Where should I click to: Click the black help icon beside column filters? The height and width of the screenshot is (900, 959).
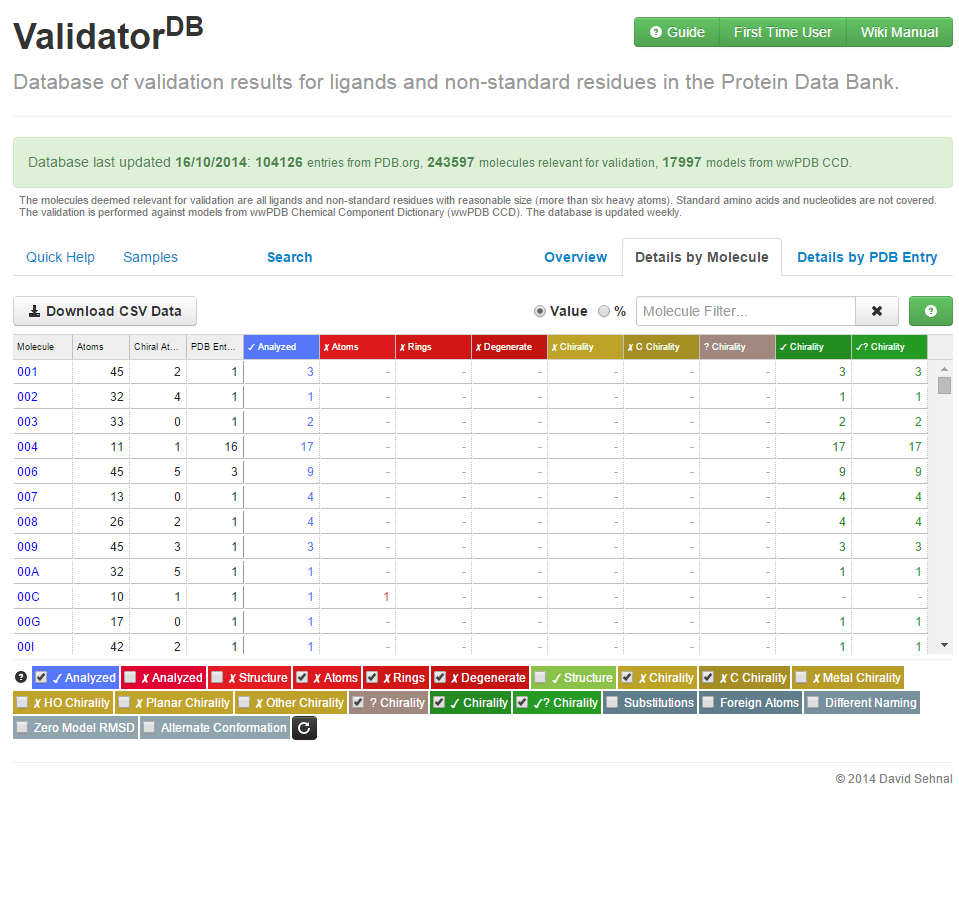click(21, 677)
